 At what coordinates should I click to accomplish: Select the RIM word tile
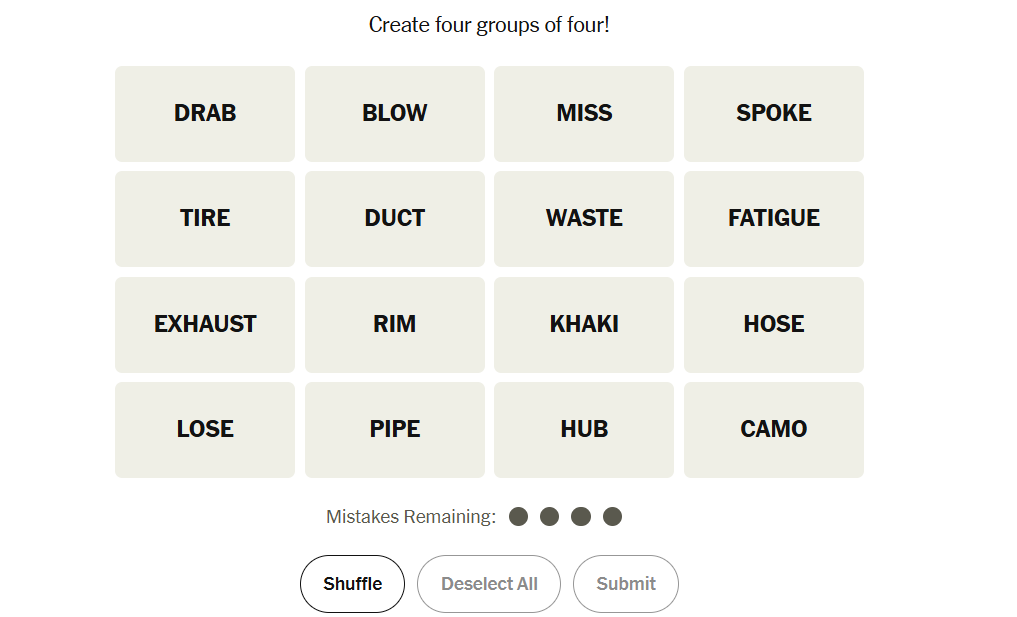pos(394,325)
